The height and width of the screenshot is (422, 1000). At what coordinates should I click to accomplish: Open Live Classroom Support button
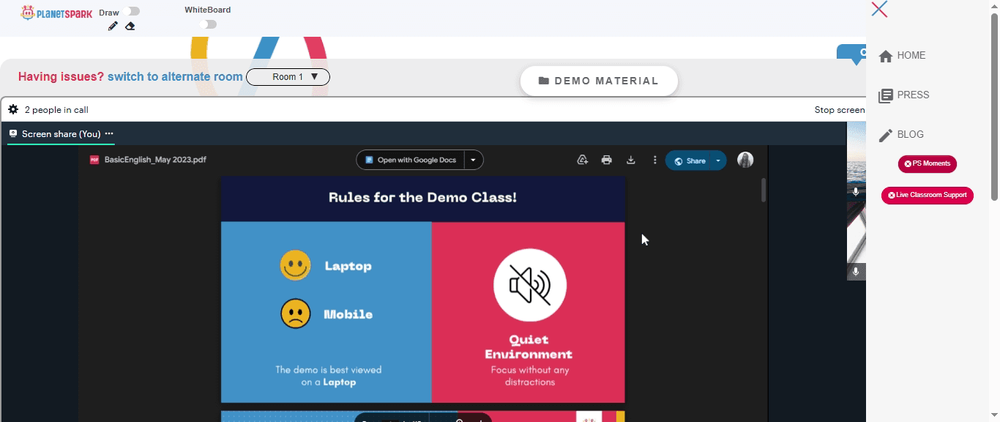[927, 195]
